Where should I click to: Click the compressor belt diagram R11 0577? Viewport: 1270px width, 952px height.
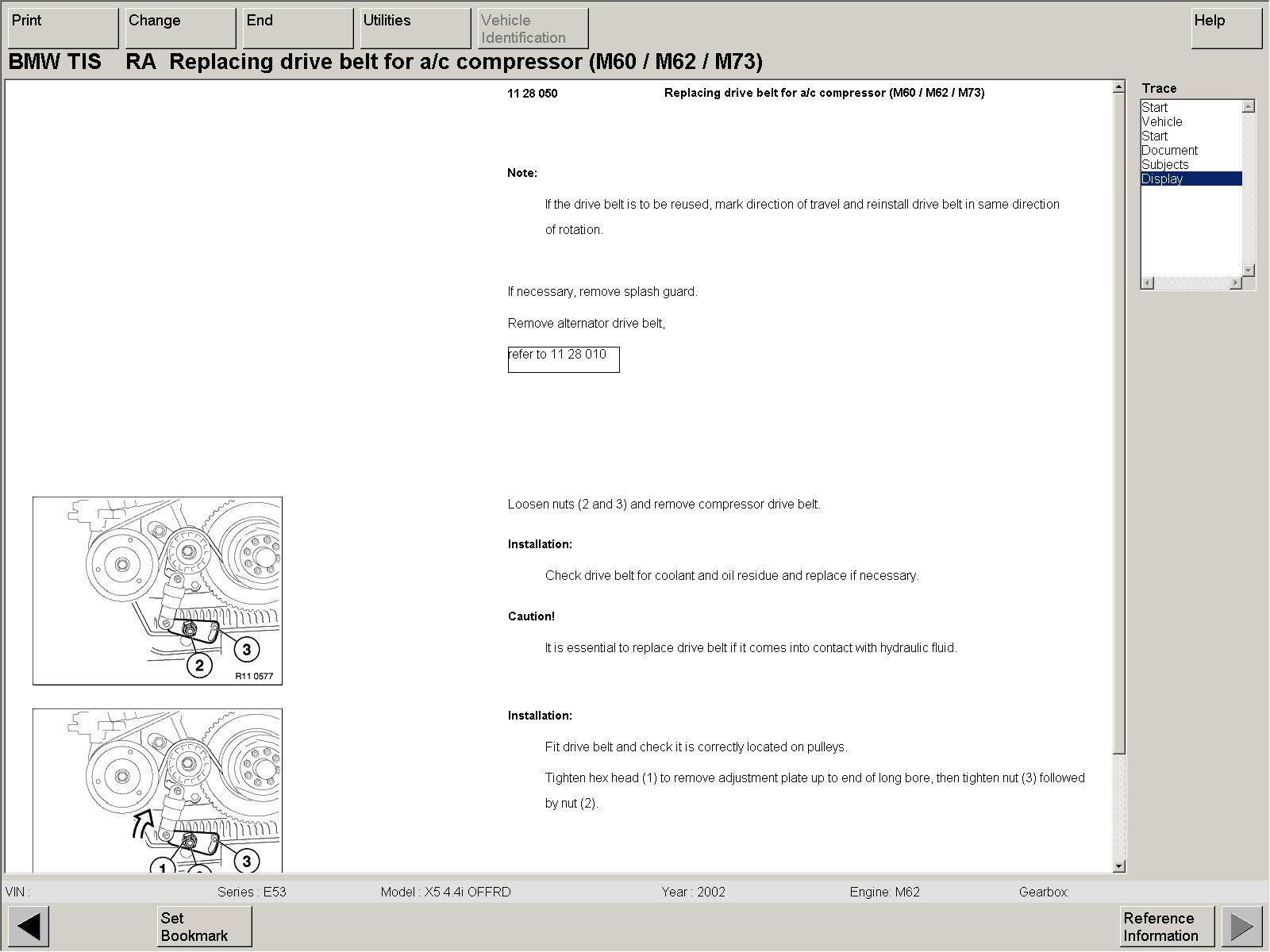[x=157, y=590]
